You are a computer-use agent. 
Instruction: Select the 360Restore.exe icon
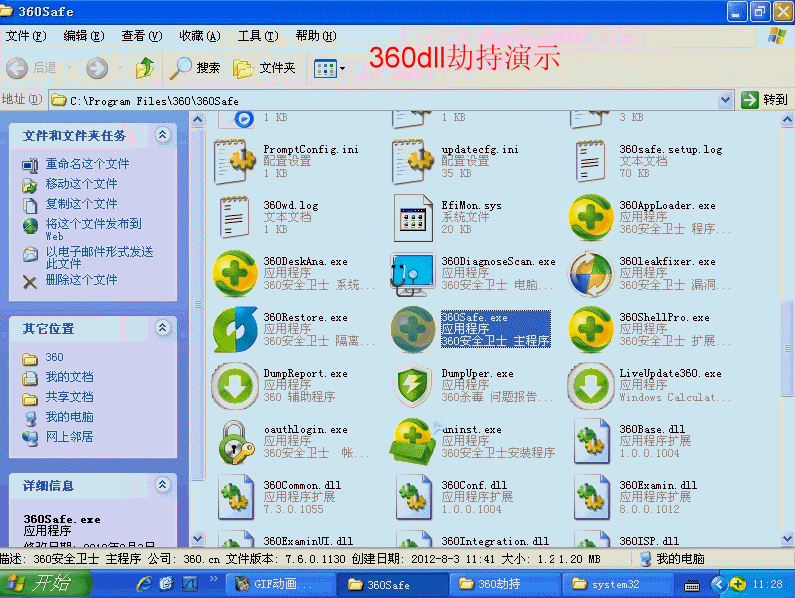pos(235,329)
